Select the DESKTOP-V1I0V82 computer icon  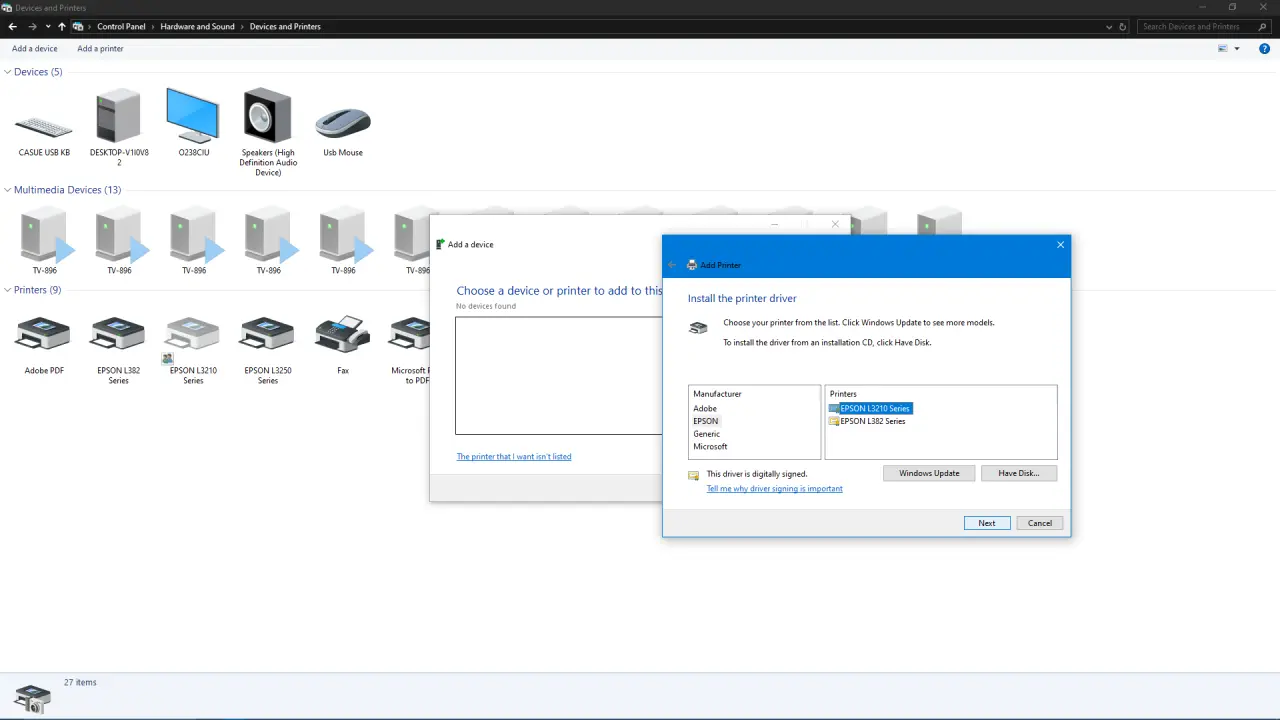click(119, 127)
